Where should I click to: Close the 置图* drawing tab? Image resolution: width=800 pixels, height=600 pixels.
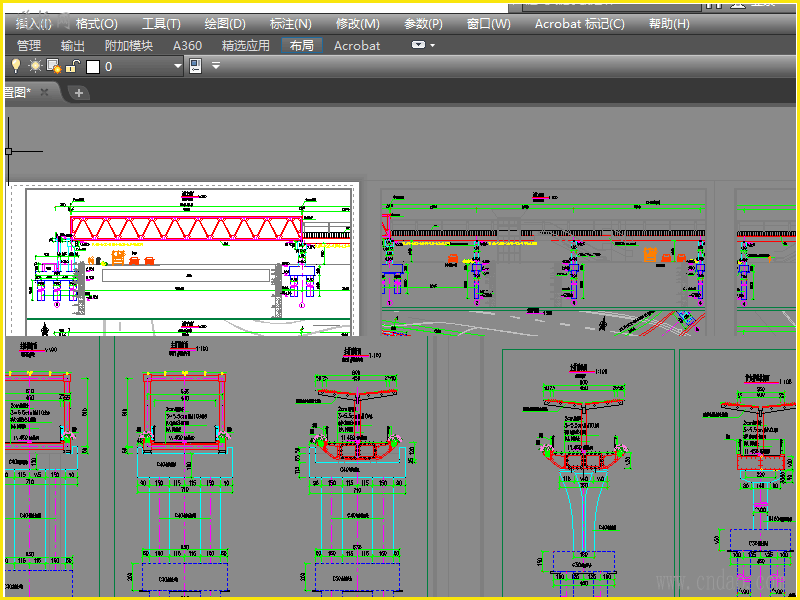[x=44, y=92]
